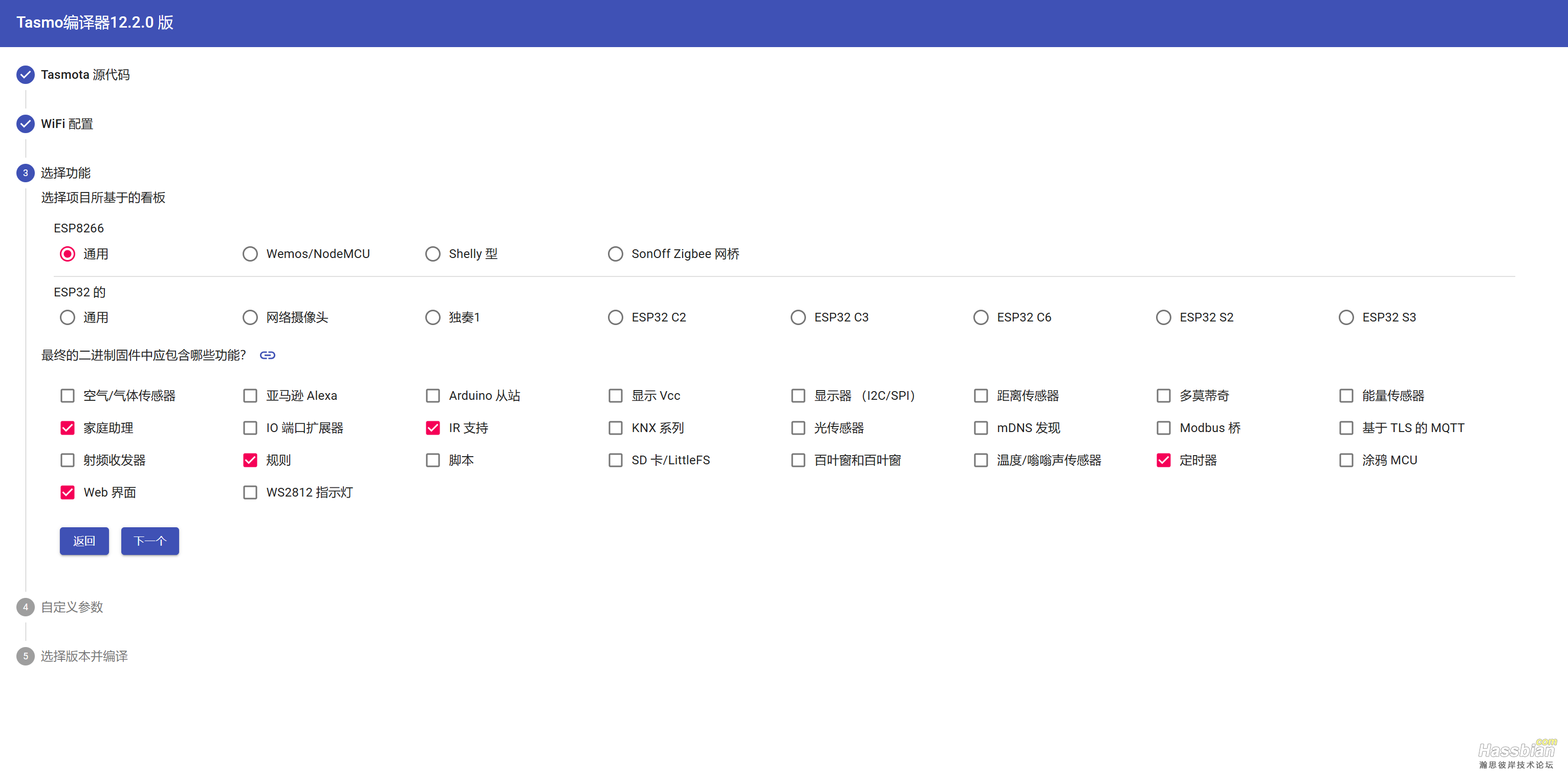Open the WiFi 配置 step
The width and height of the screenshot is (1568, 774).
(67, 124)
